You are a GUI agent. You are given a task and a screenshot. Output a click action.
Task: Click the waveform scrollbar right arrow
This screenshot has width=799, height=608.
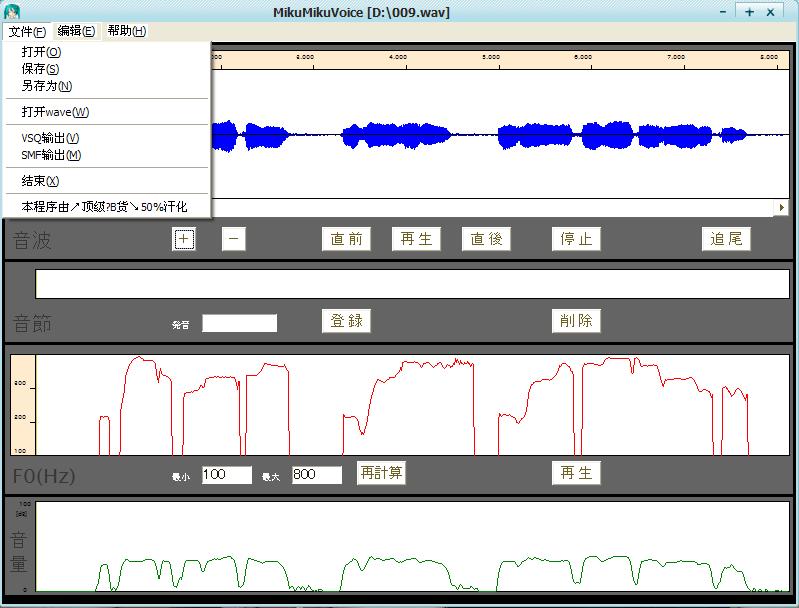(x=782, y=207)
